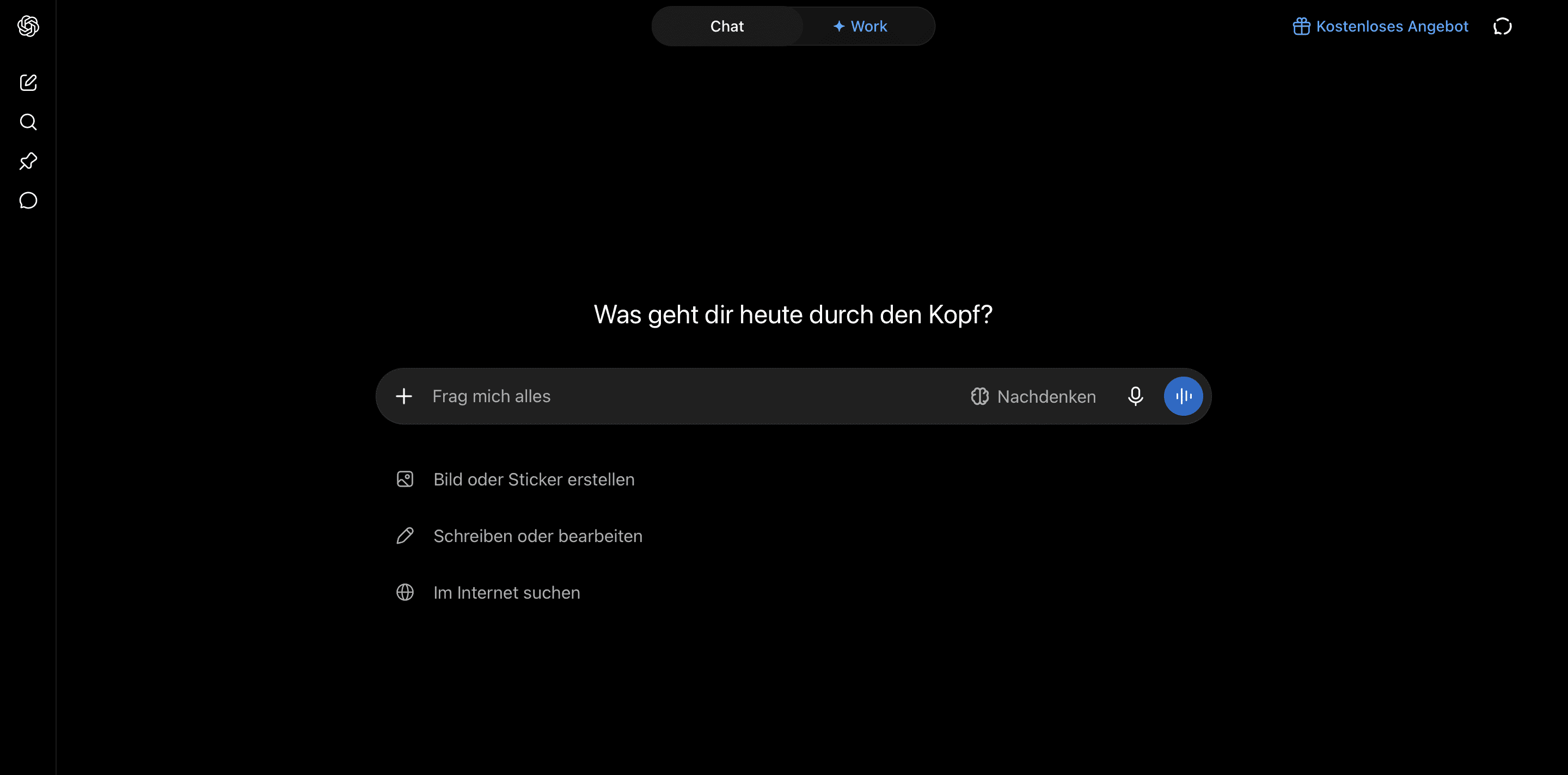Switch to the Chat tab
The image size is (1568, 775).
tap(727, 26)
